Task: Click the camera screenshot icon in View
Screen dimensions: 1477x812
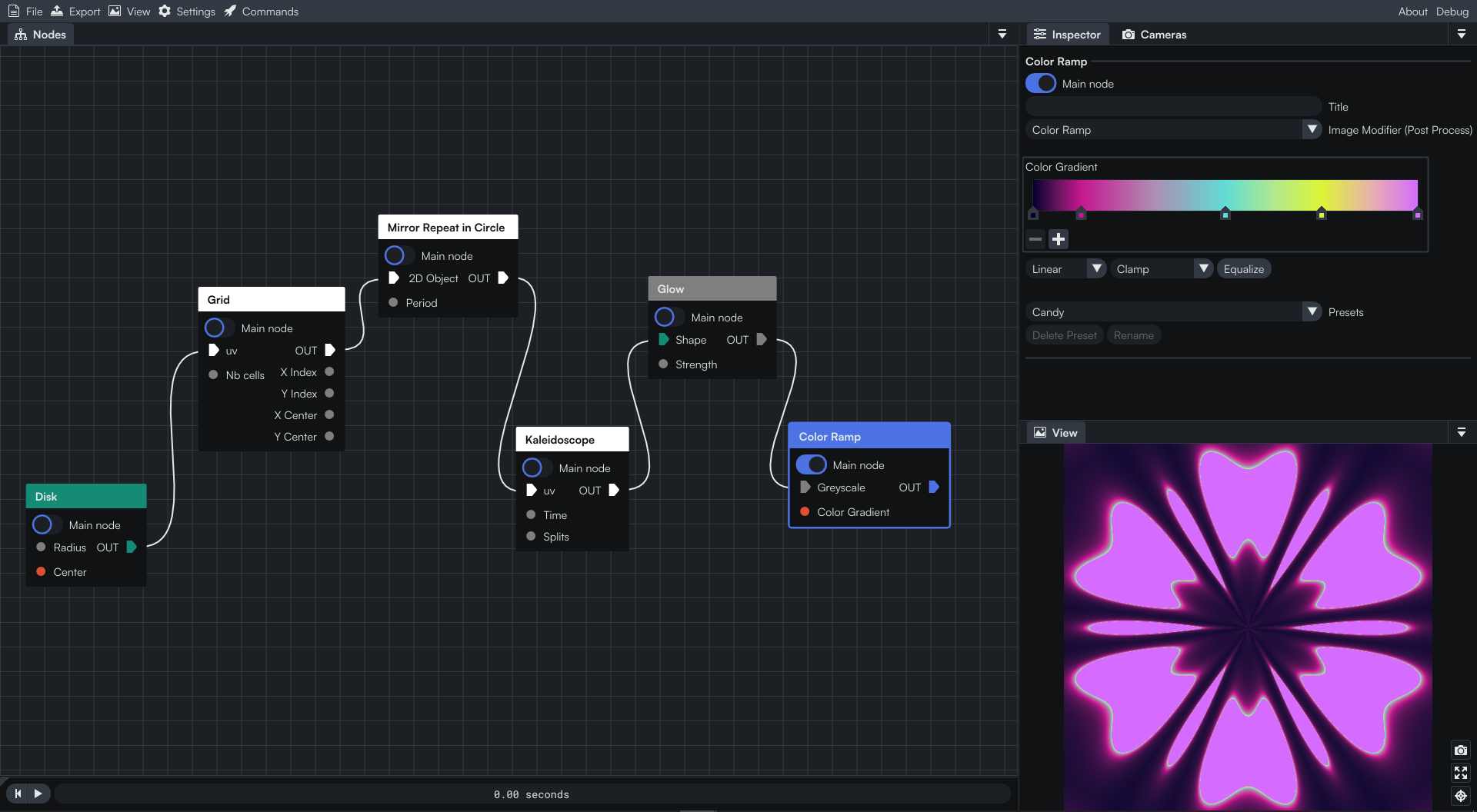Action: (1460, 750)
